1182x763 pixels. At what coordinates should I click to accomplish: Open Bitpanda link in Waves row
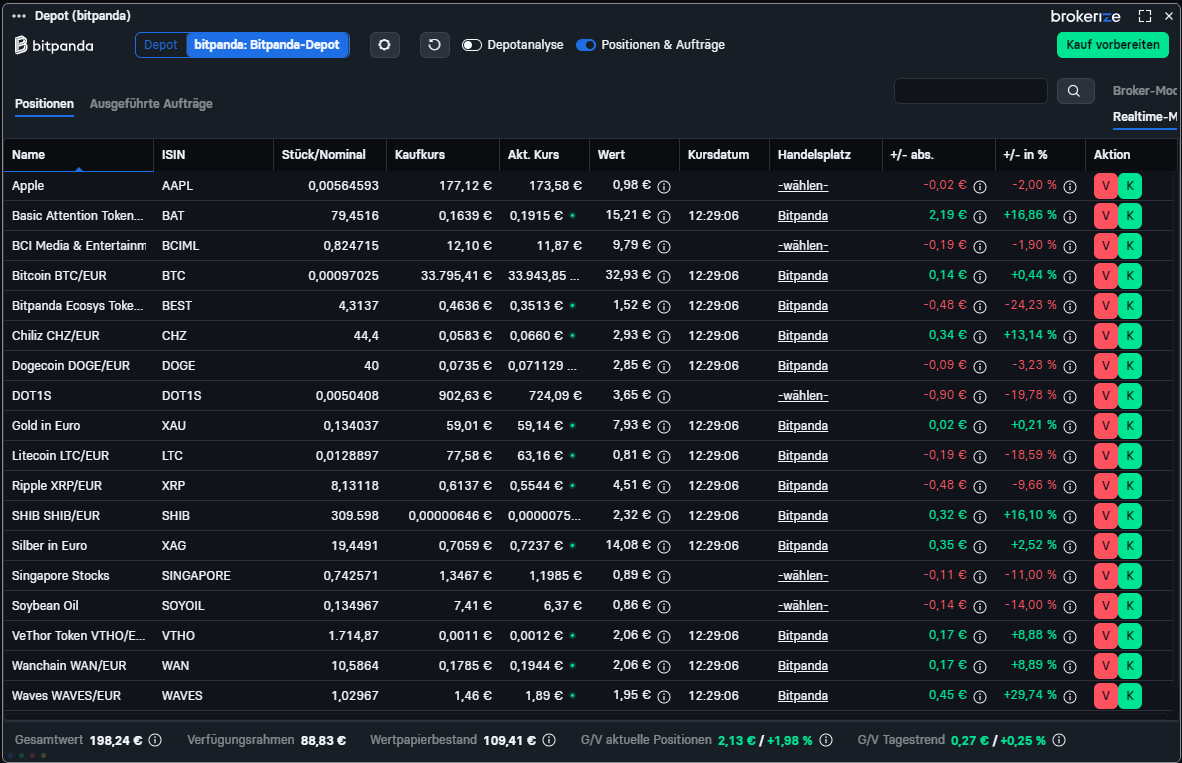(803, 696)
